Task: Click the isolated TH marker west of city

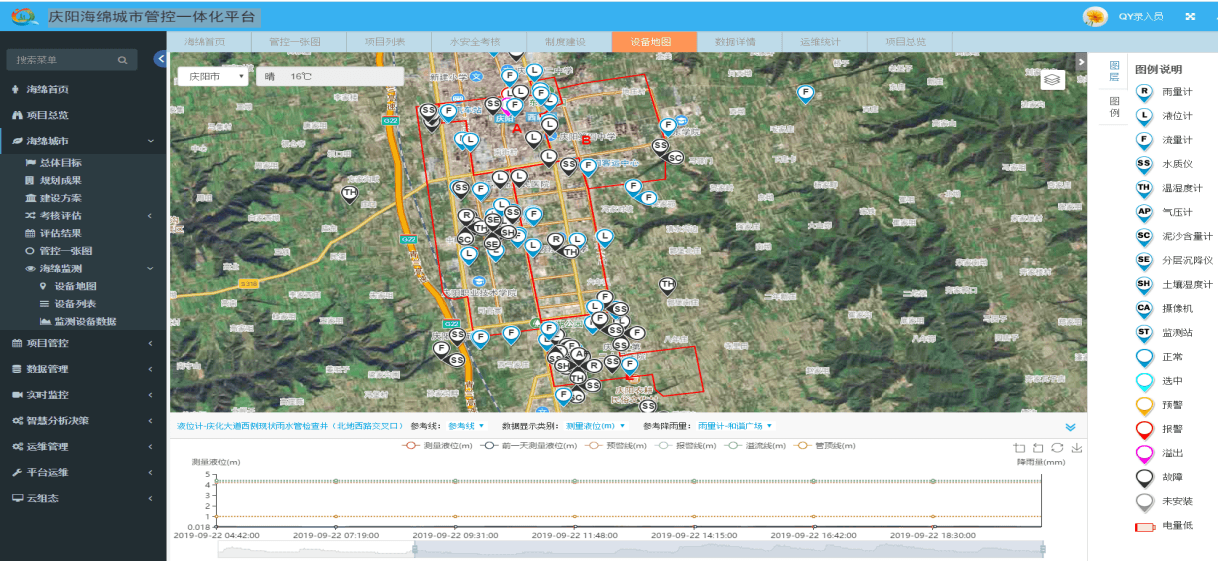Action: click(x=349, y=193)
